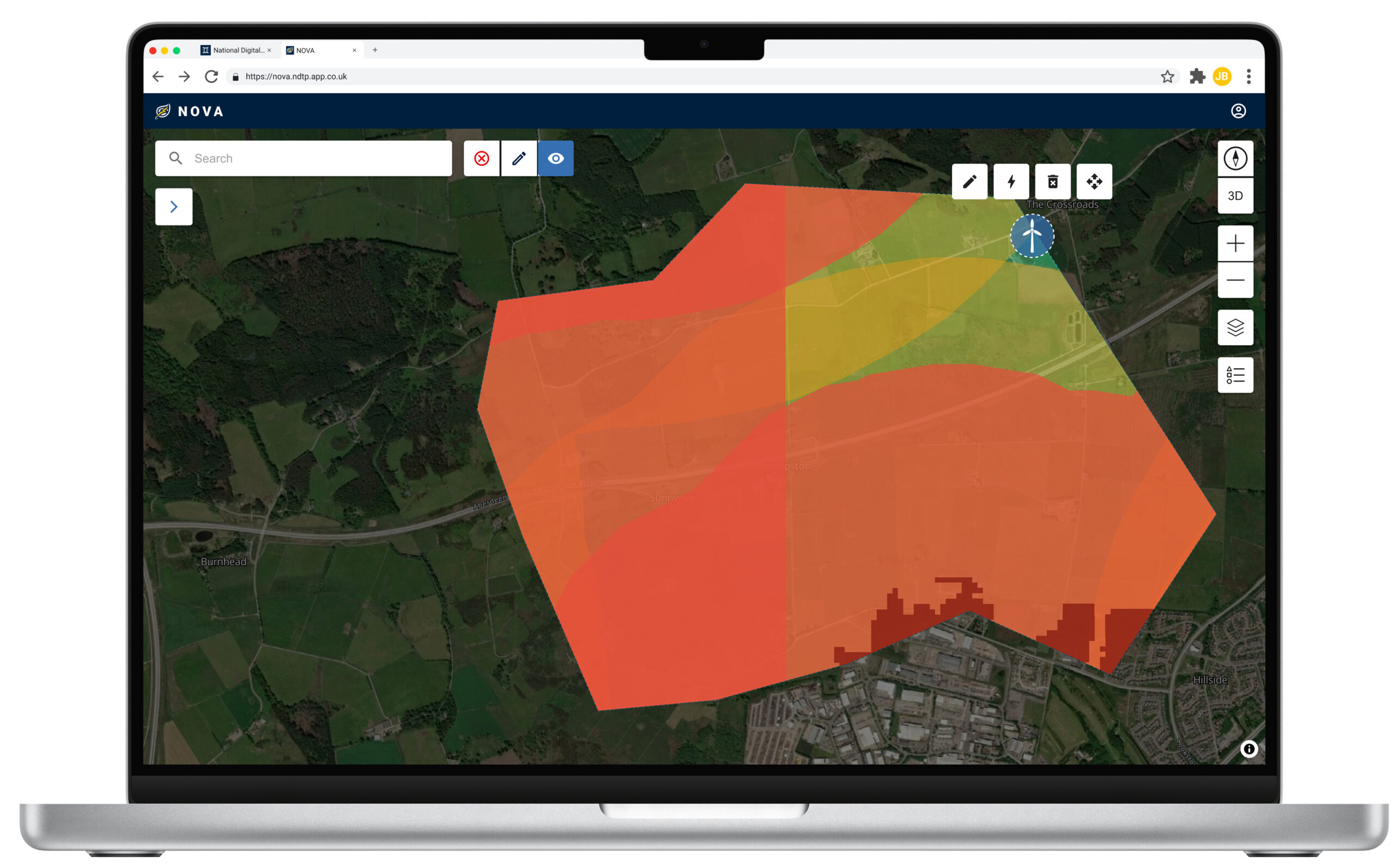
Task: Switch the map to 3D view
Action: click(x=1235, y=196)
